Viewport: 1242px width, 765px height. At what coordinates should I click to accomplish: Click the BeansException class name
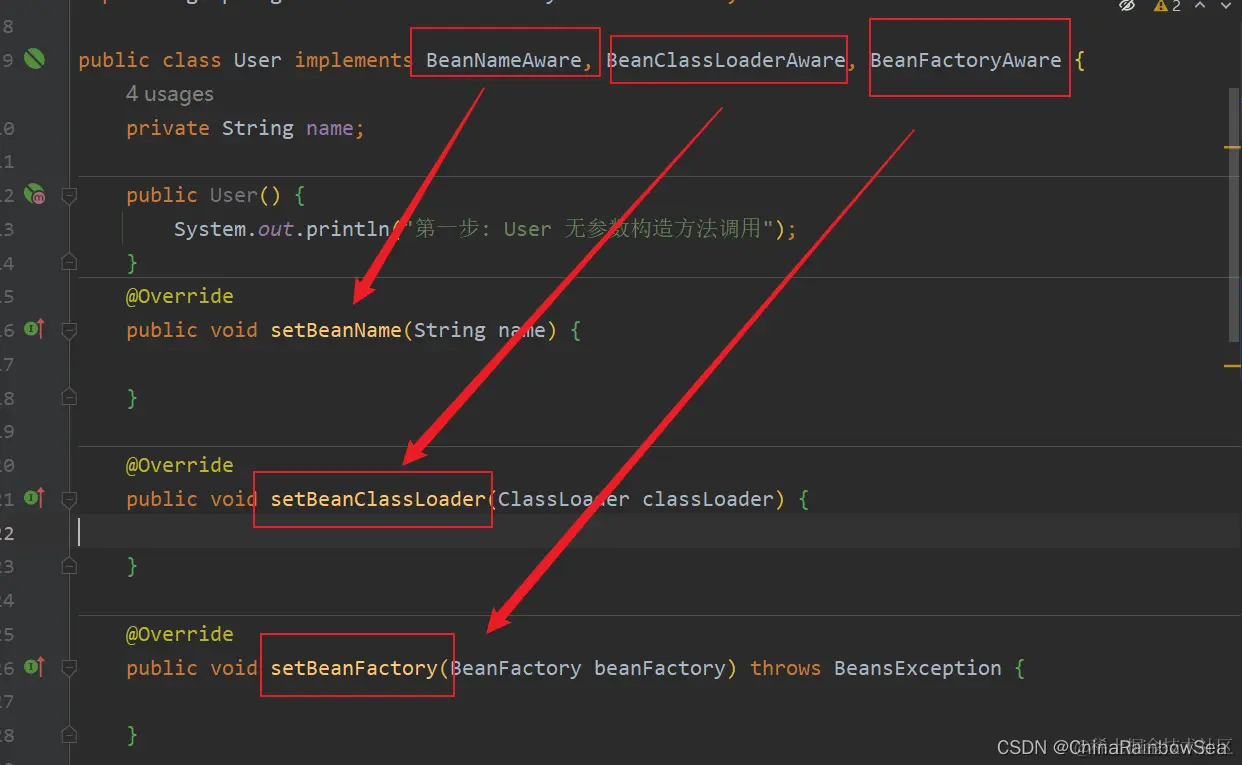(918, 668)
